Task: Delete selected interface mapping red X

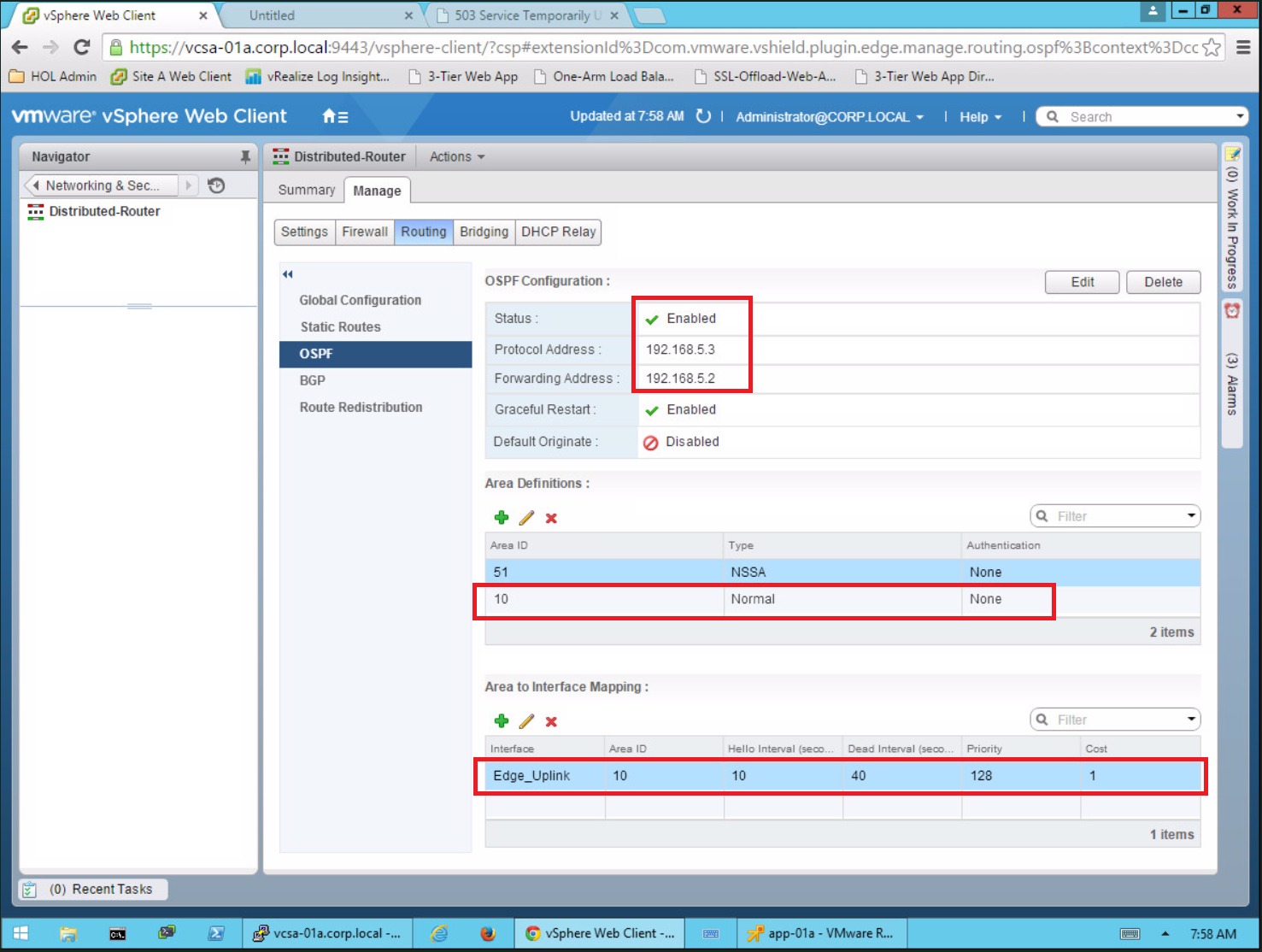Action: coord(551,721)
